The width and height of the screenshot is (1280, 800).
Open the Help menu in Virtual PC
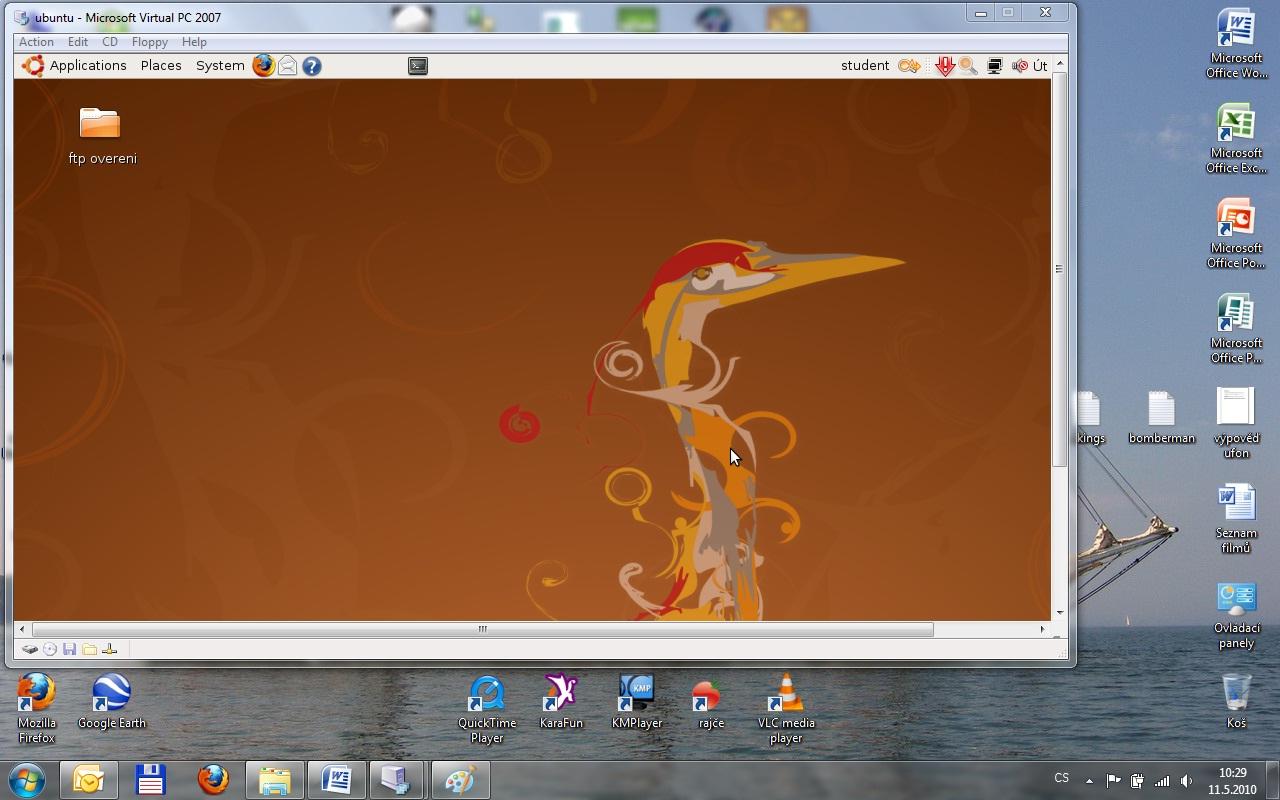[194, 42]
